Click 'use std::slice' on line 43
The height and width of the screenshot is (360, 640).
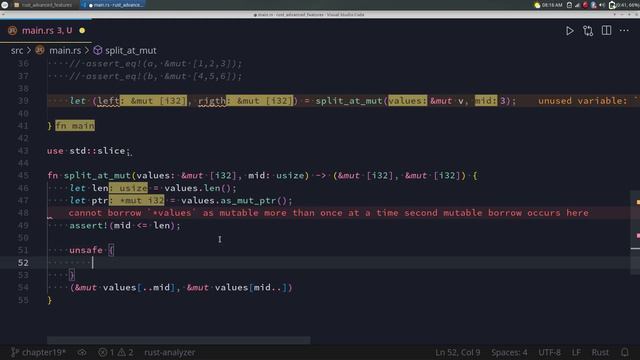(x=86, y=151)
